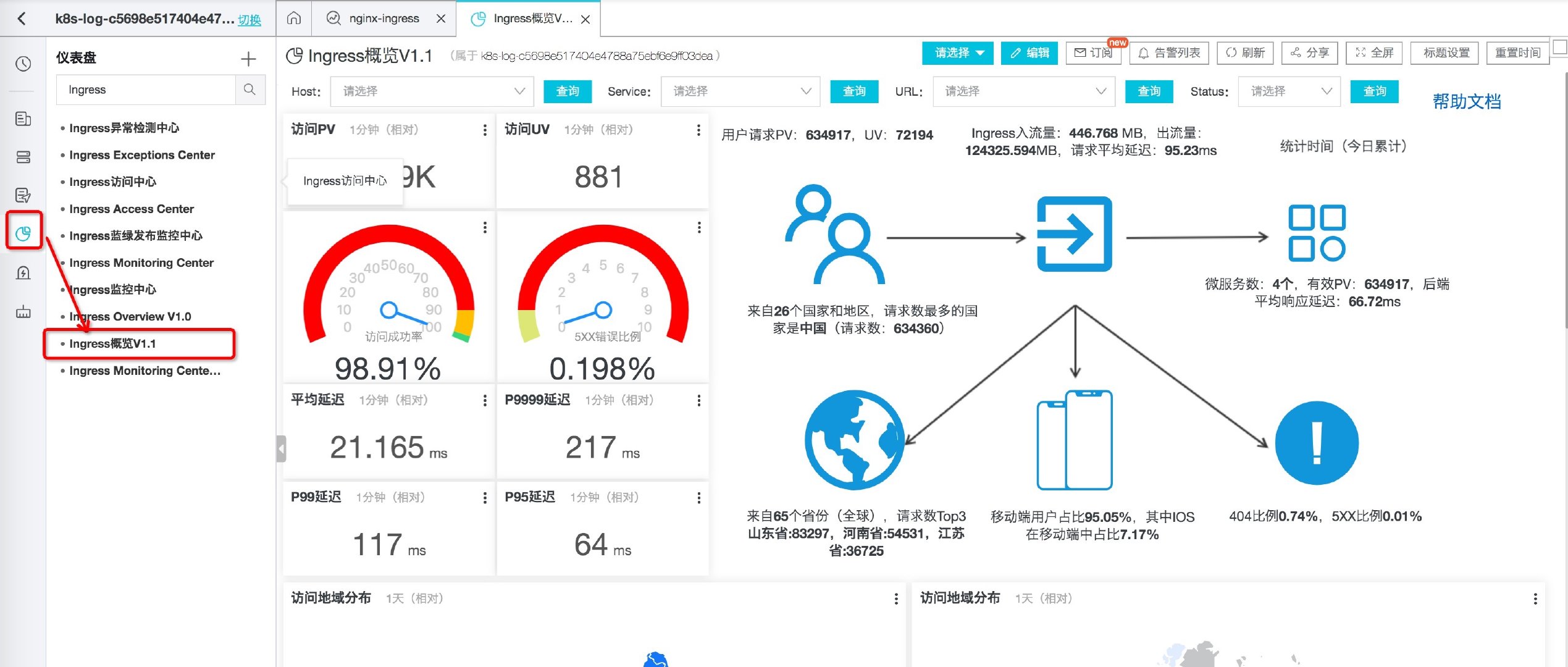
Task: Open the clock history sidebar icon
Action: point(23,64)
